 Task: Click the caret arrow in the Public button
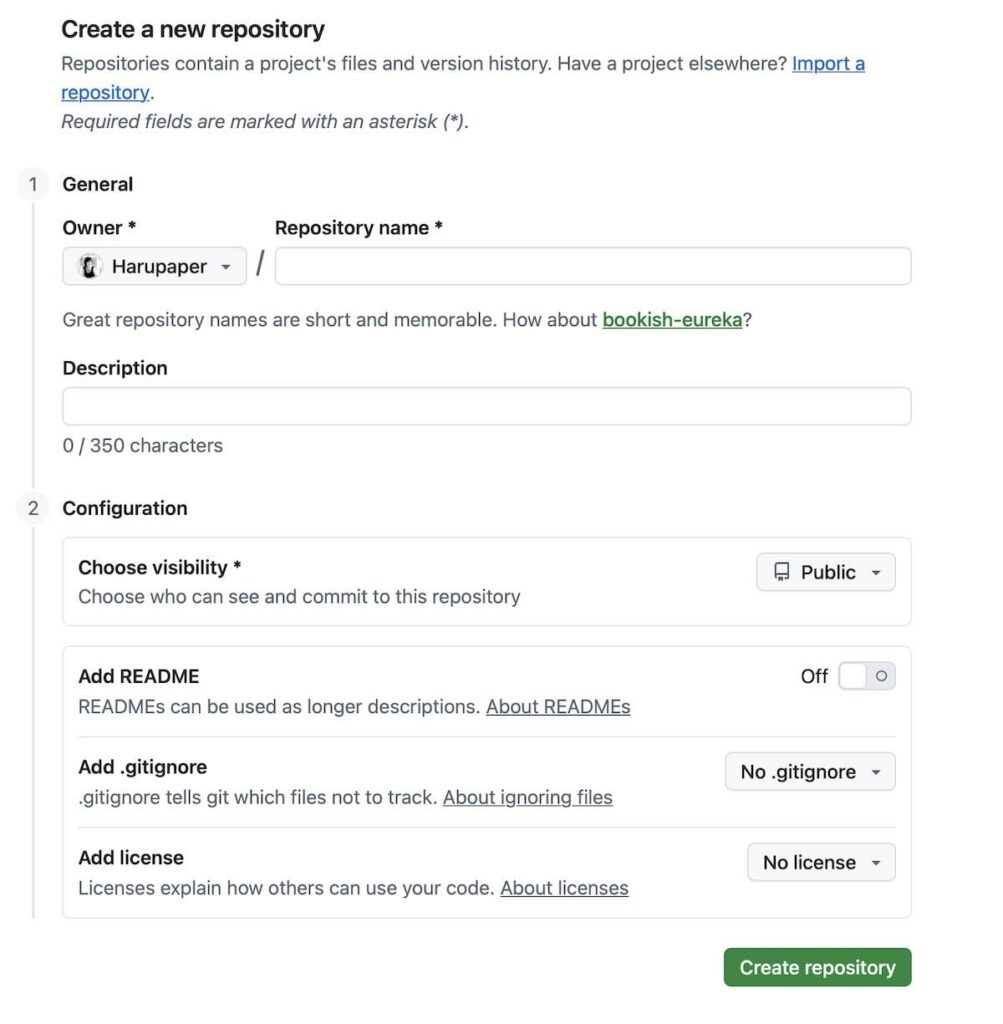[876, 573]
